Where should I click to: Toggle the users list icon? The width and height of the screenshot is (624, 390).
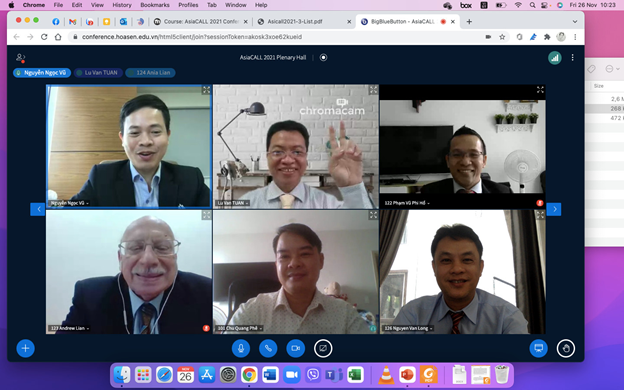pos(20,58)
